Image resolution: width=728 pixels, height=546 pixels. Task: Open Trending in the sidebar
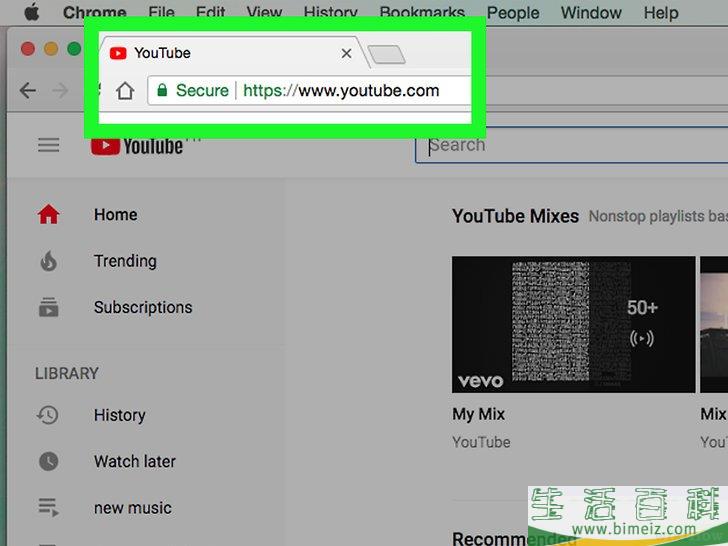(125, 261)
